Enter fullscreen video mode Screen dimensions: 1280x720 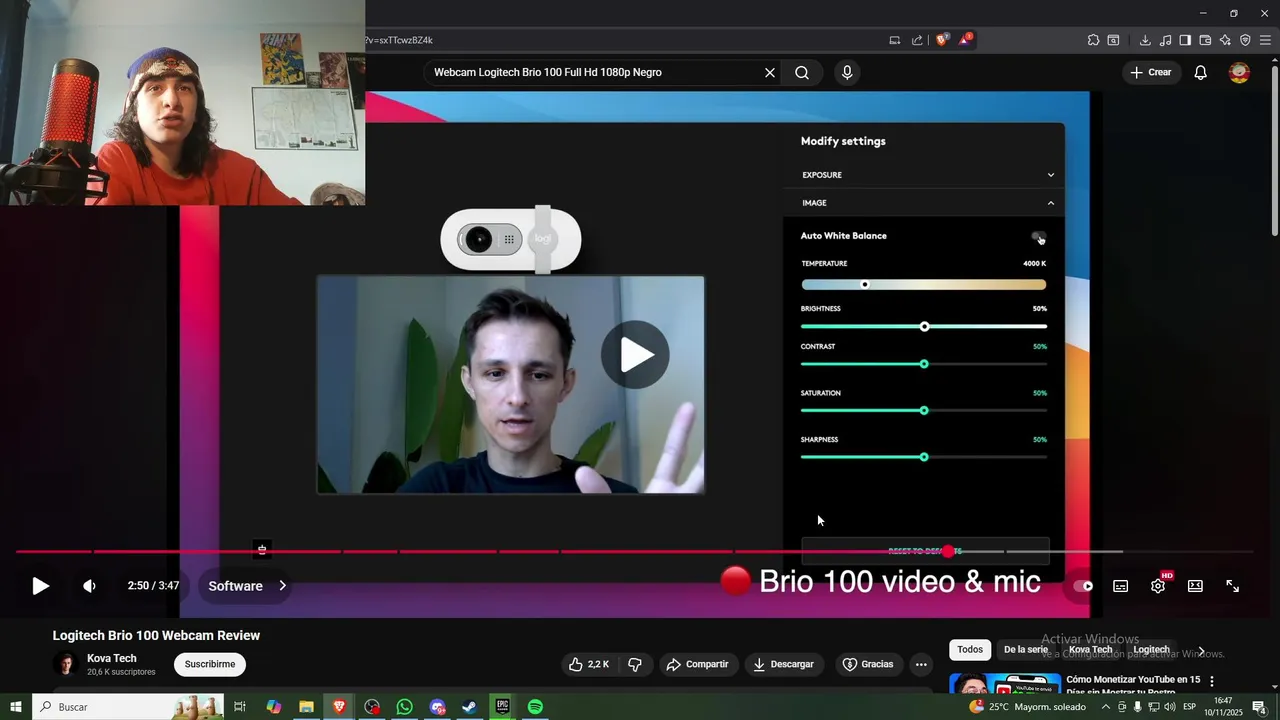point(1233,586)
